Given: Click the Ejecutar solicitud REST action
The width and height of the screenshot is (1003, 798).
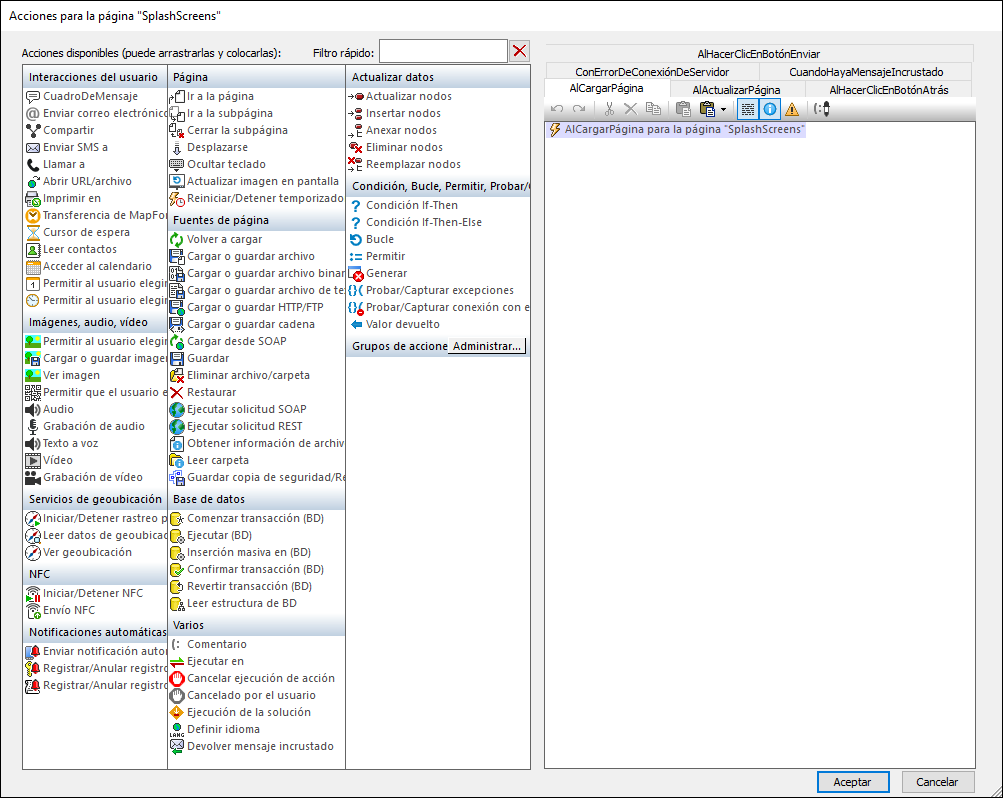Looking at the screenshot, I should (x=245, y=426).
